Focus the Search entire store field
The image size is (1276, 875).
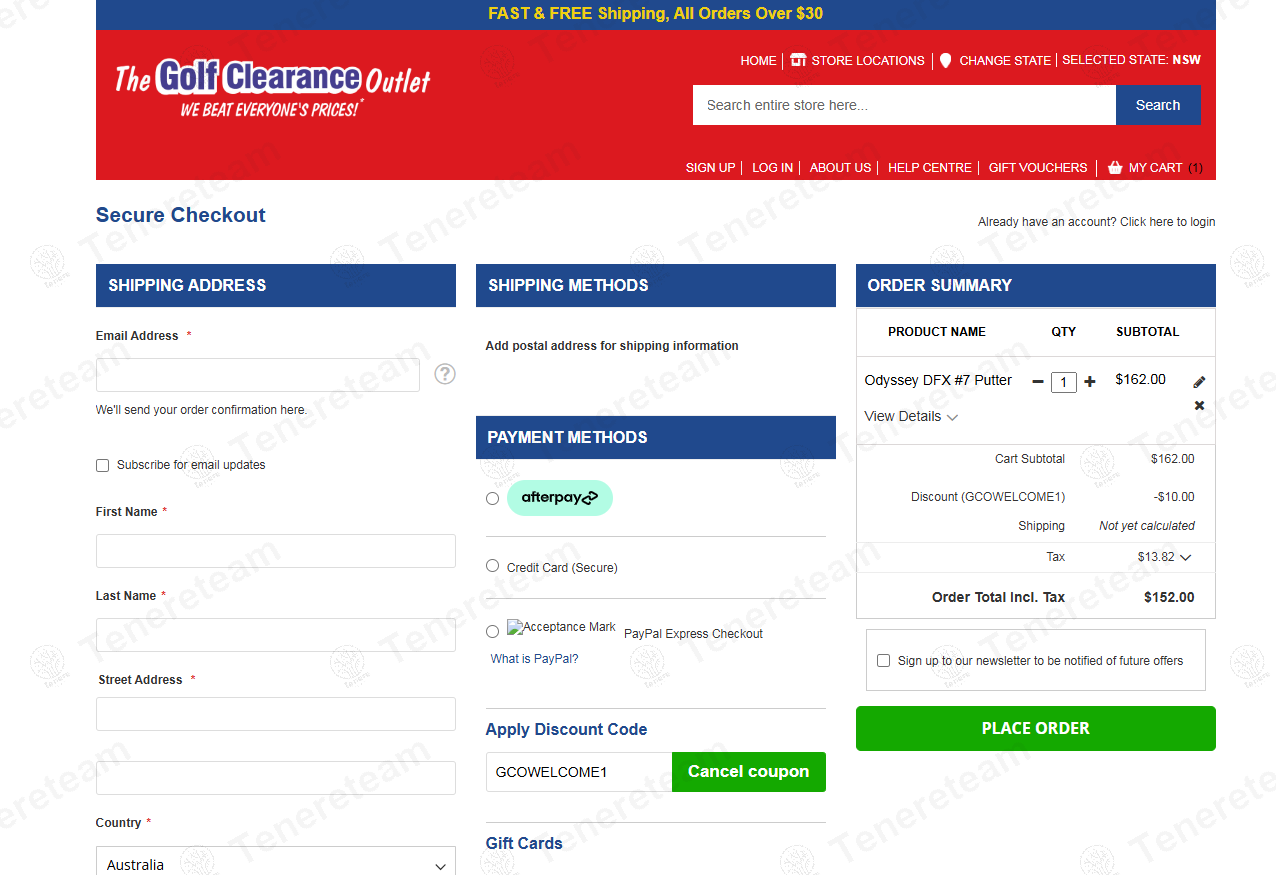tap(904, 105)
